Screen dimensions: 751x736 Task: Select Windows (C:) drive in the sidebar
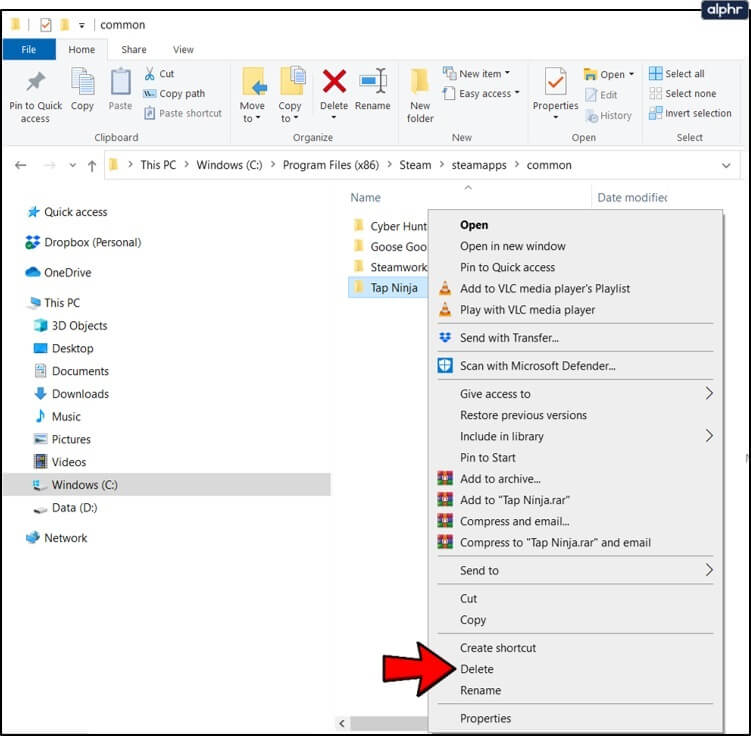point(167,485)
